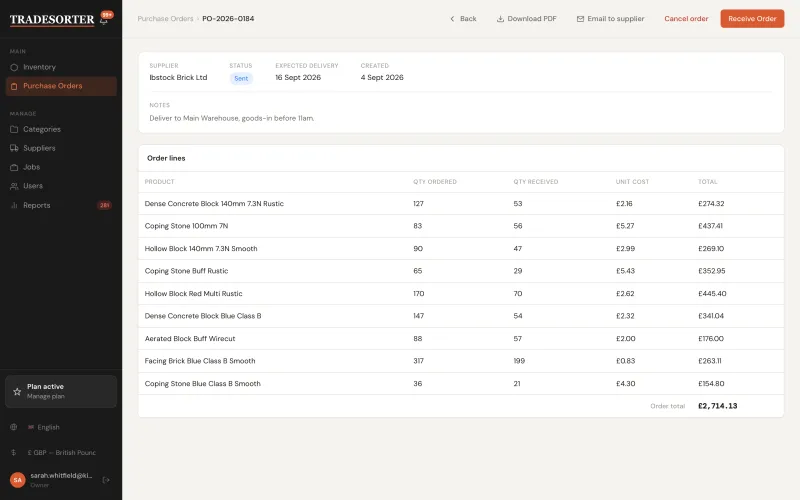Click the Cancel order link
The width and height of the screenshot is (800, 500).
tap(686, 19)
